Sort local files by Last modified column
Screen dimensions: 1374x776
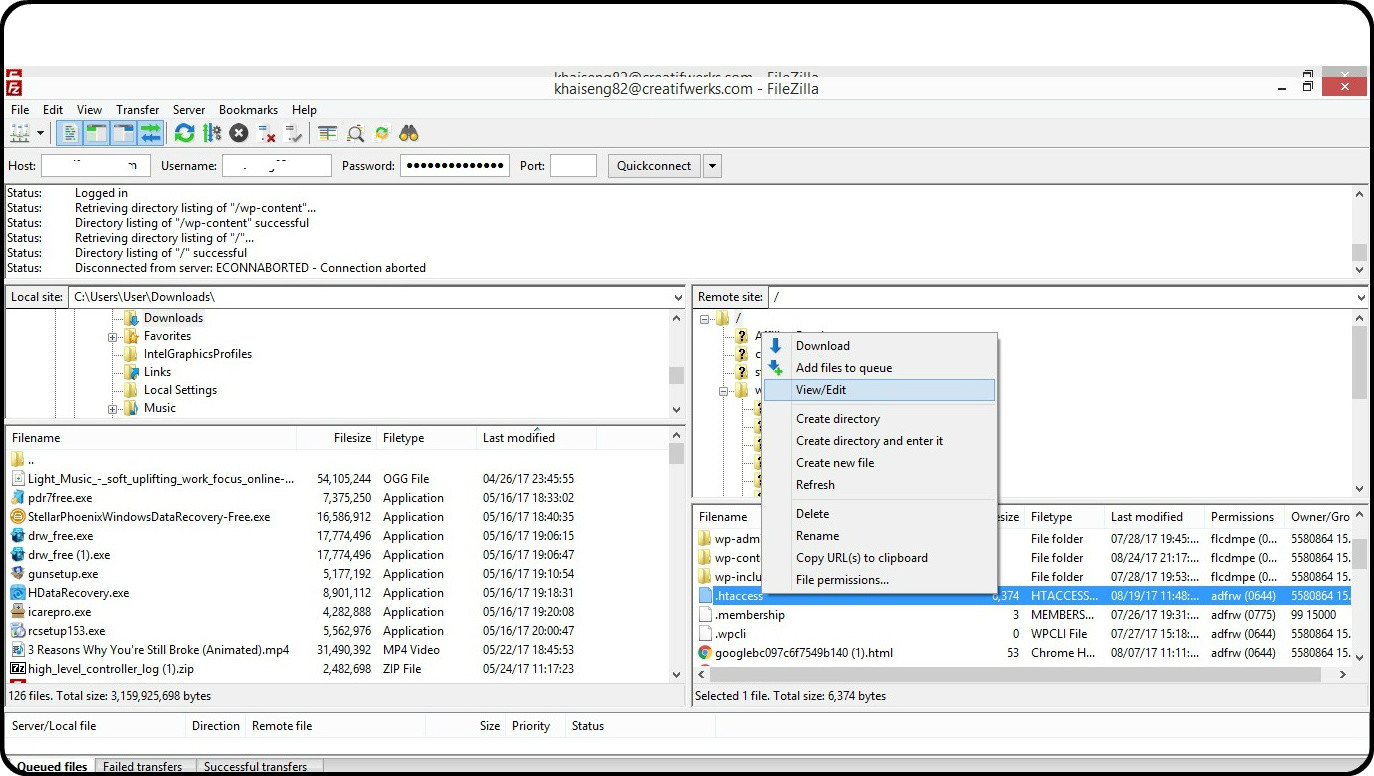pos(536,438)
